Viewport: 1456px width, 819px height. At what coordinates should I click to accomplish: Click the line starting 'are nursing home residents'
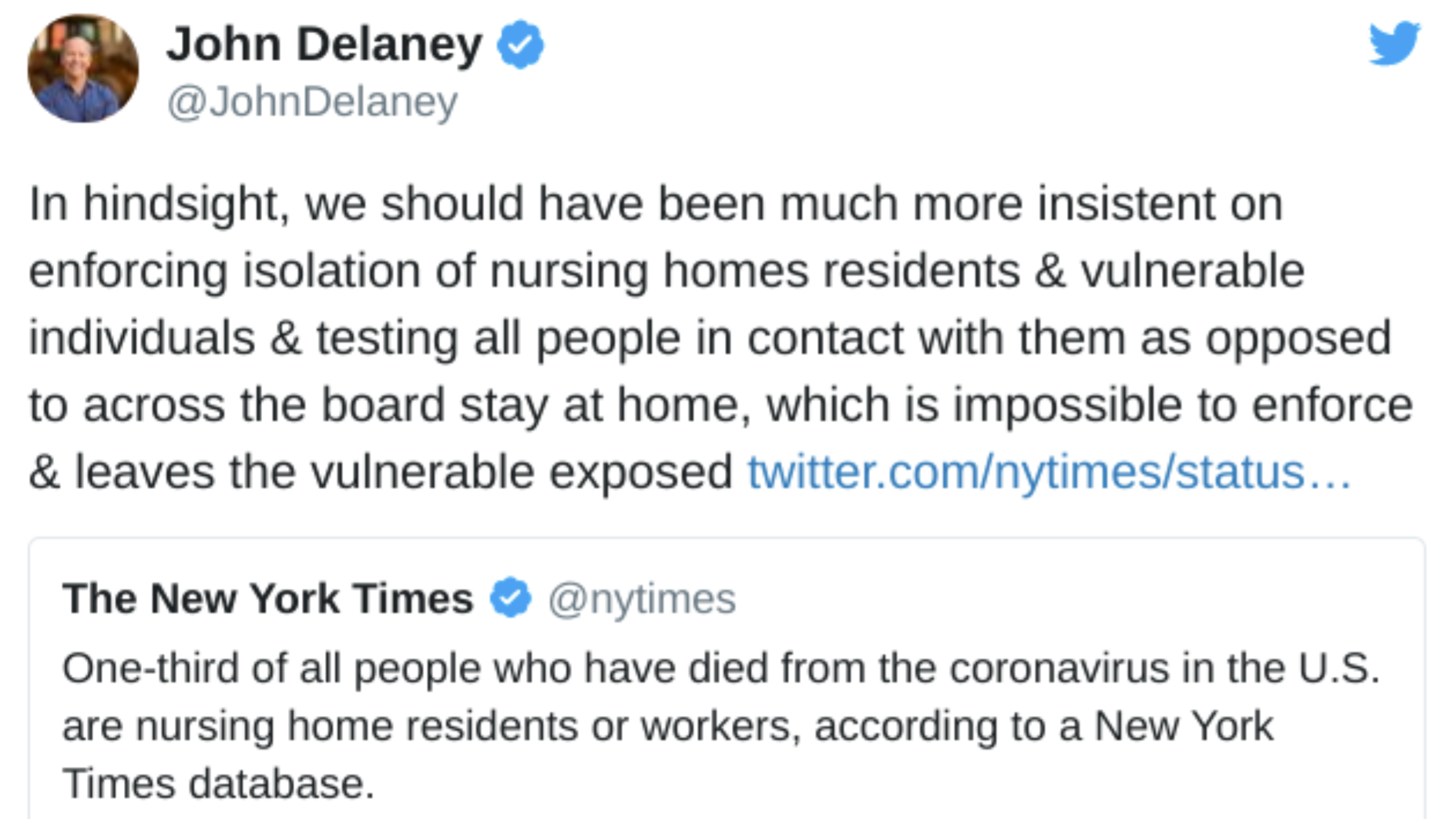(668, 725)
